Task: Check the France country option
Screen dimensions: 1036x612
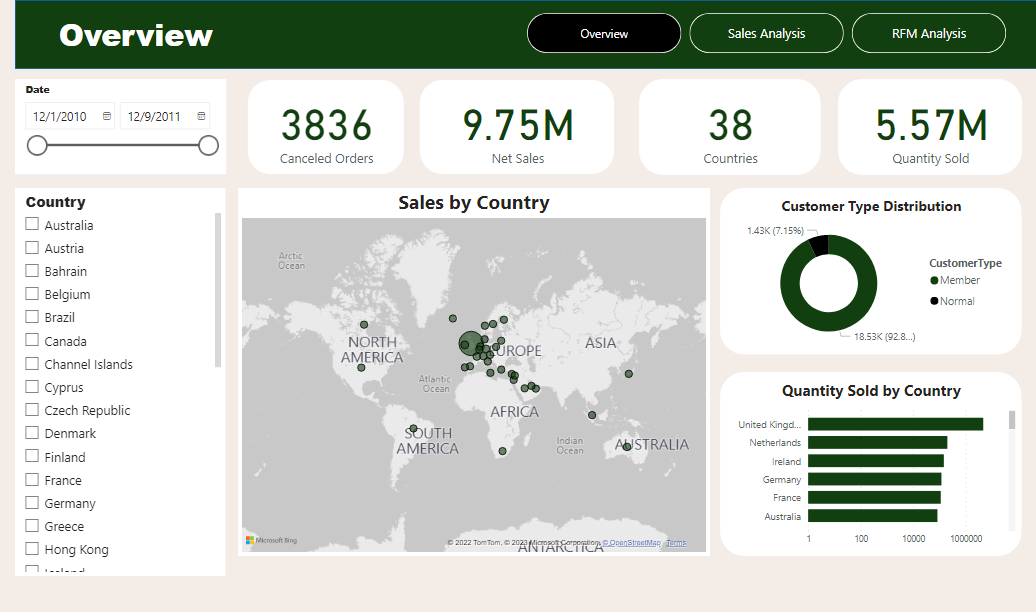Action: point(32,480)
